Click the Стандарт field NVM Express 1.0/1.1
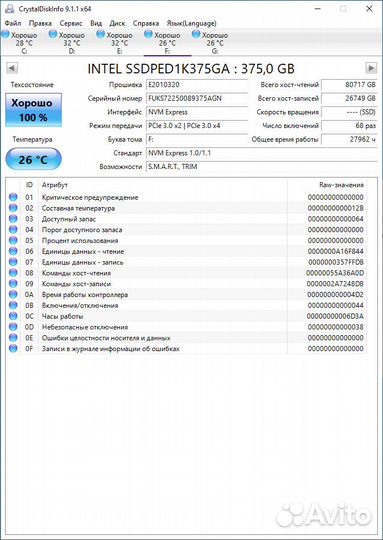The image size is (383, 540). click(261, 153)
